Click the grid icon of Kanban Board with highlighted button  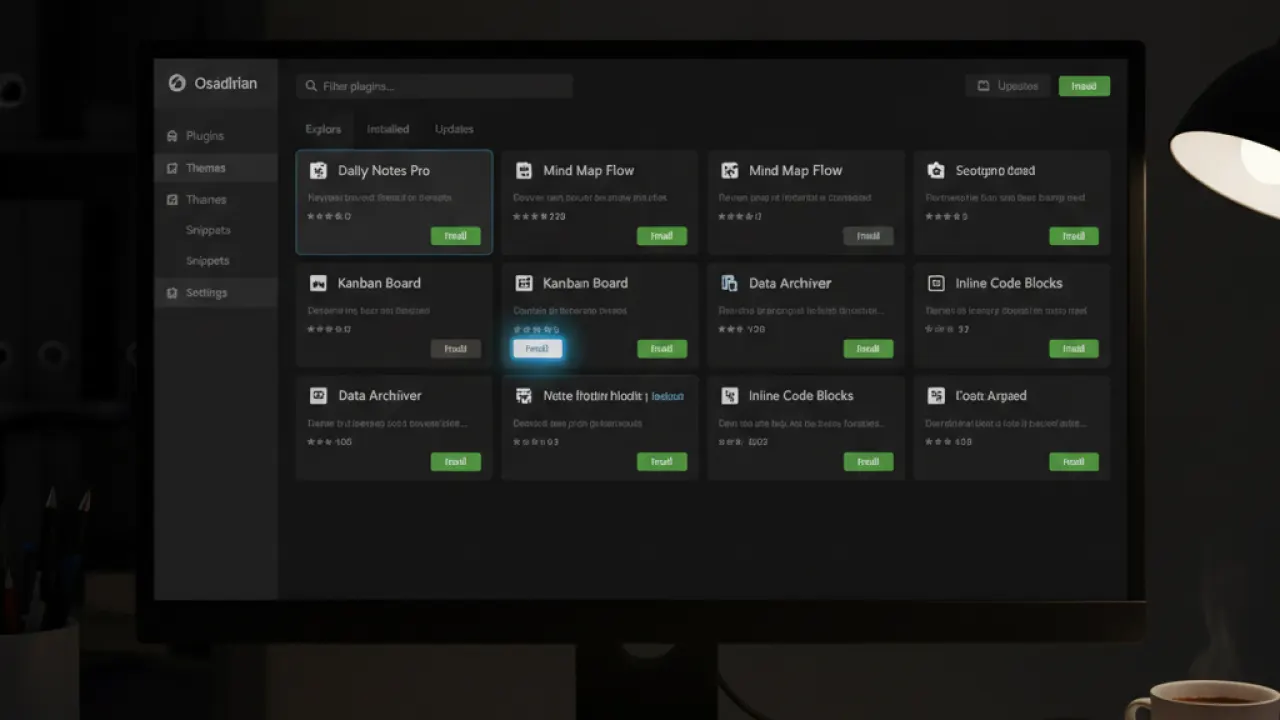(524, 283)
